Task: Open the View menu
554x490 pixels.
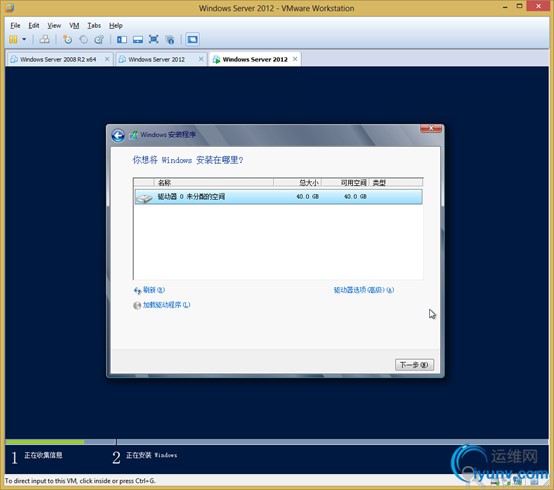Action: [x=54, y=25]
